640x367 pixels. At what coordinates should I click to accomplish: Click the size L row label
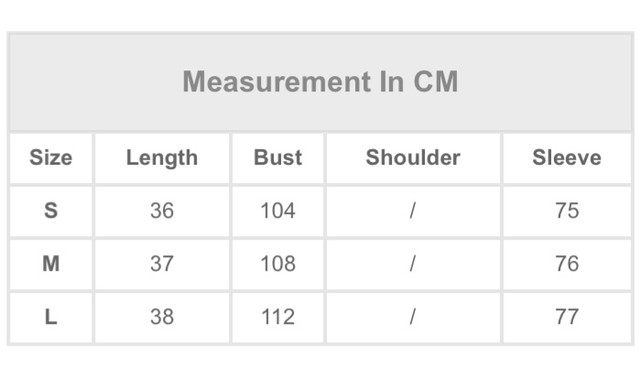coord(51,317)
